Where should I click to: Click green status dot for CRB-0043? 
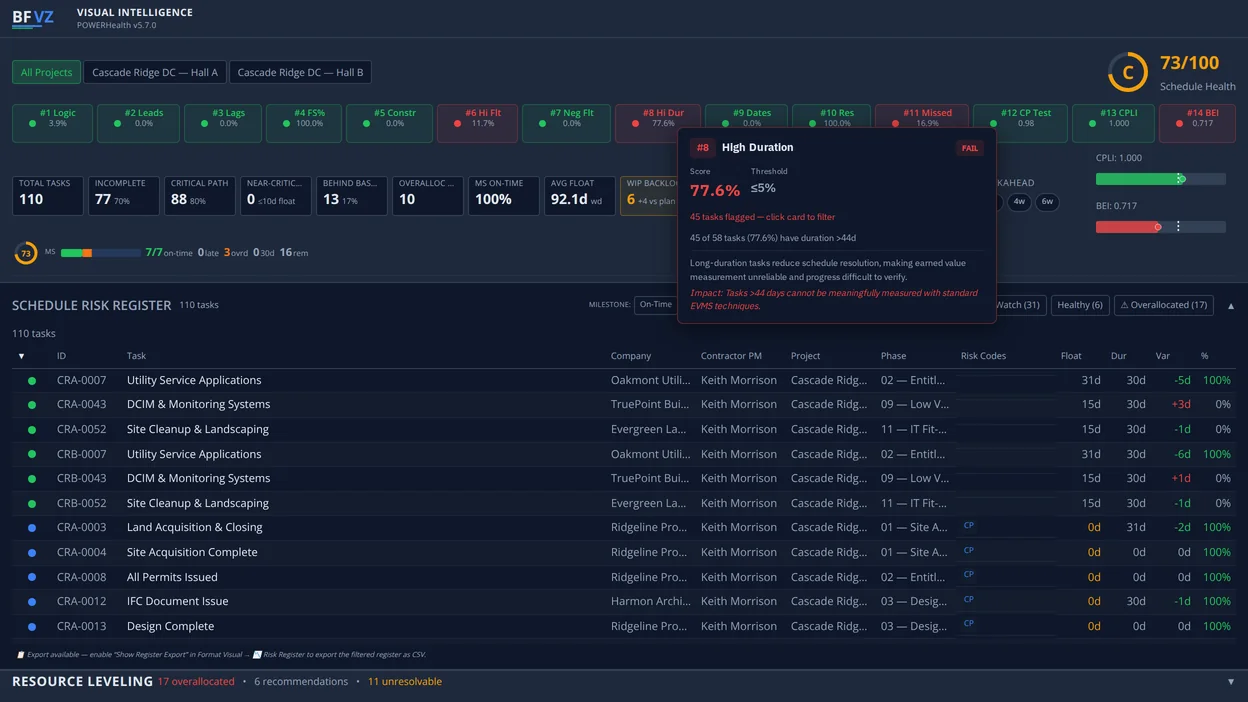32,479
